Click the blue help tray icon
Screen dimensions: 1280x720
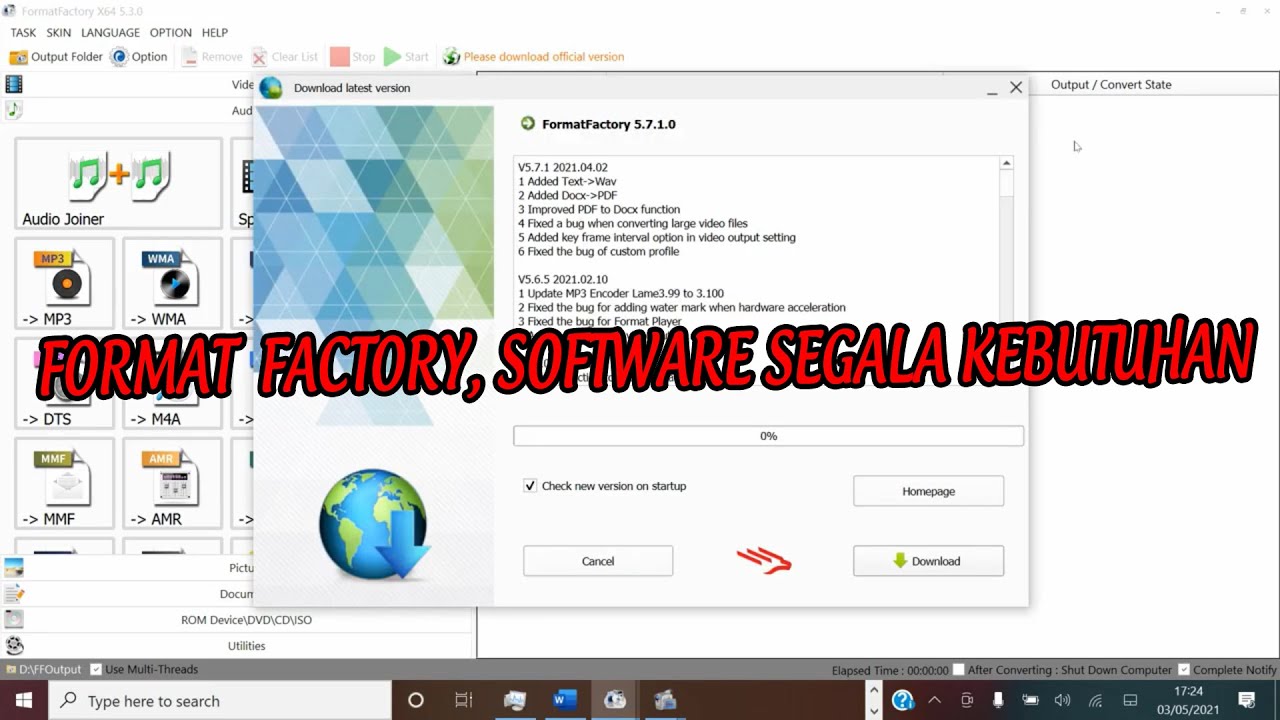(902, 700)
